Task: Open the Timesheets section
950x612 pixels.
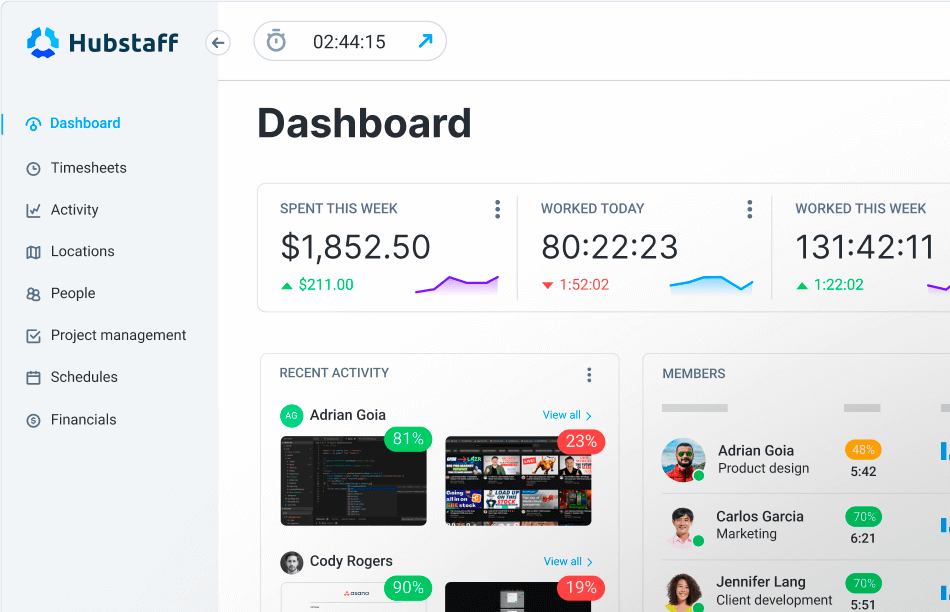Action: 88,167
